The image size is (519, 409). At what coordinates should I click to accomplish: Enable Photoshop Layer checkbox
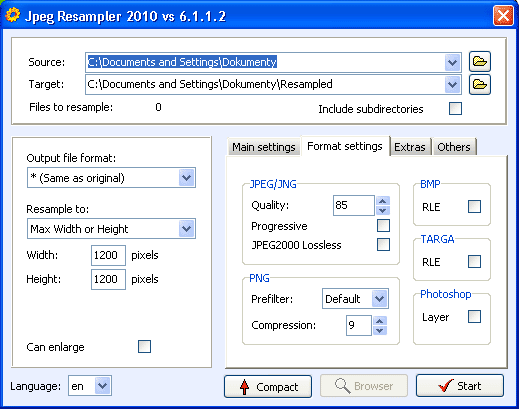tap(474, 316)
